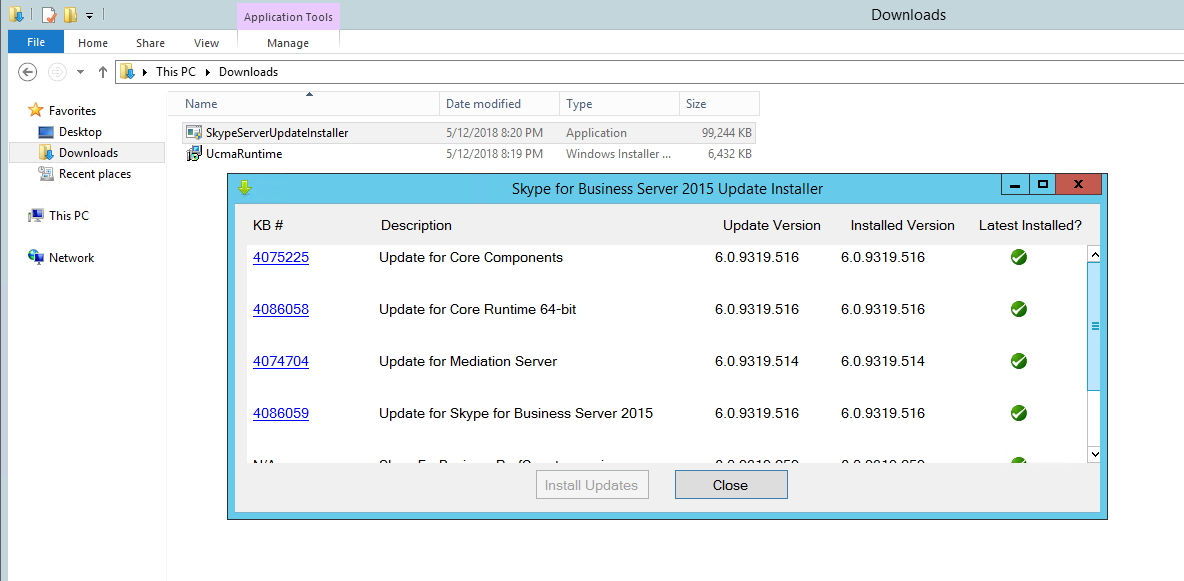Viewport: 1184px width, 581px height.
Task: Click the New Folder icon on Quick Access toolbar
Action: (x=70, y=15)
